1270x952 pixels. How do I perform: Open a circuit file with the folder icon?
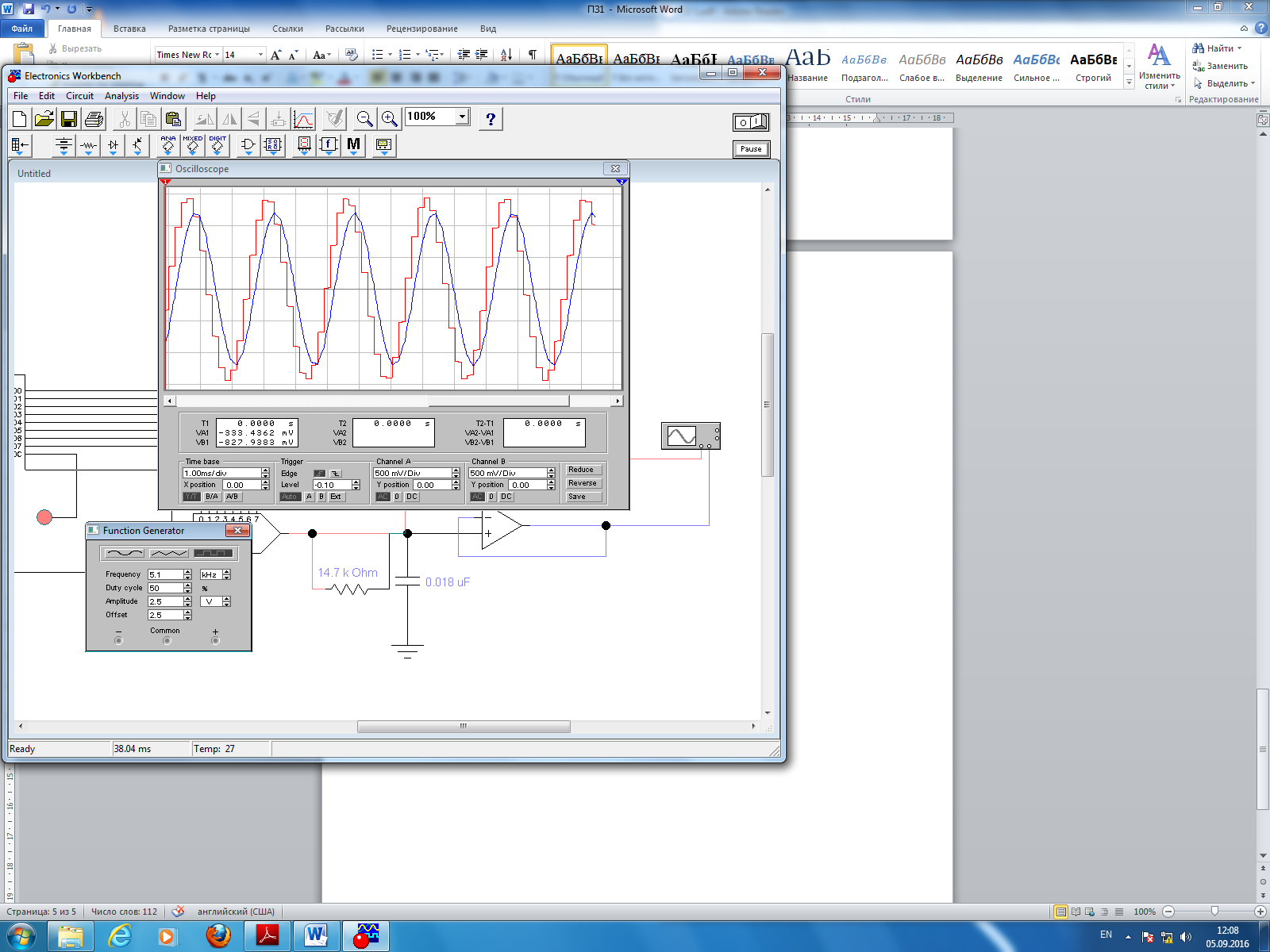click(x=44, y=119)
